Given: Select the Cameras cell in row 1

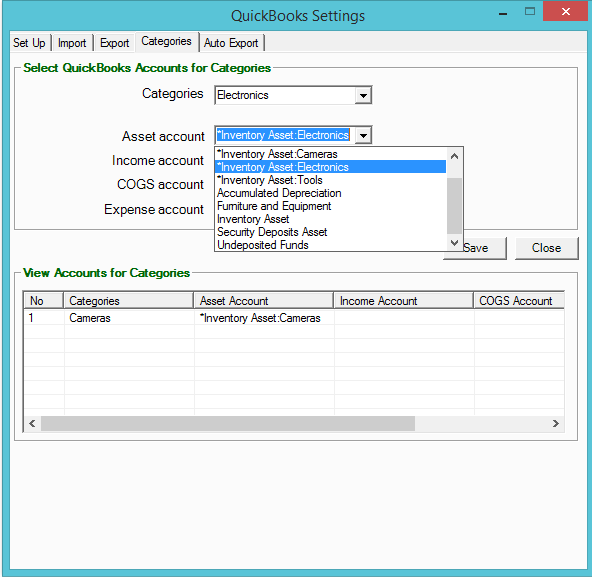Looking at the screenshot, I should click(x=128, y=318).
